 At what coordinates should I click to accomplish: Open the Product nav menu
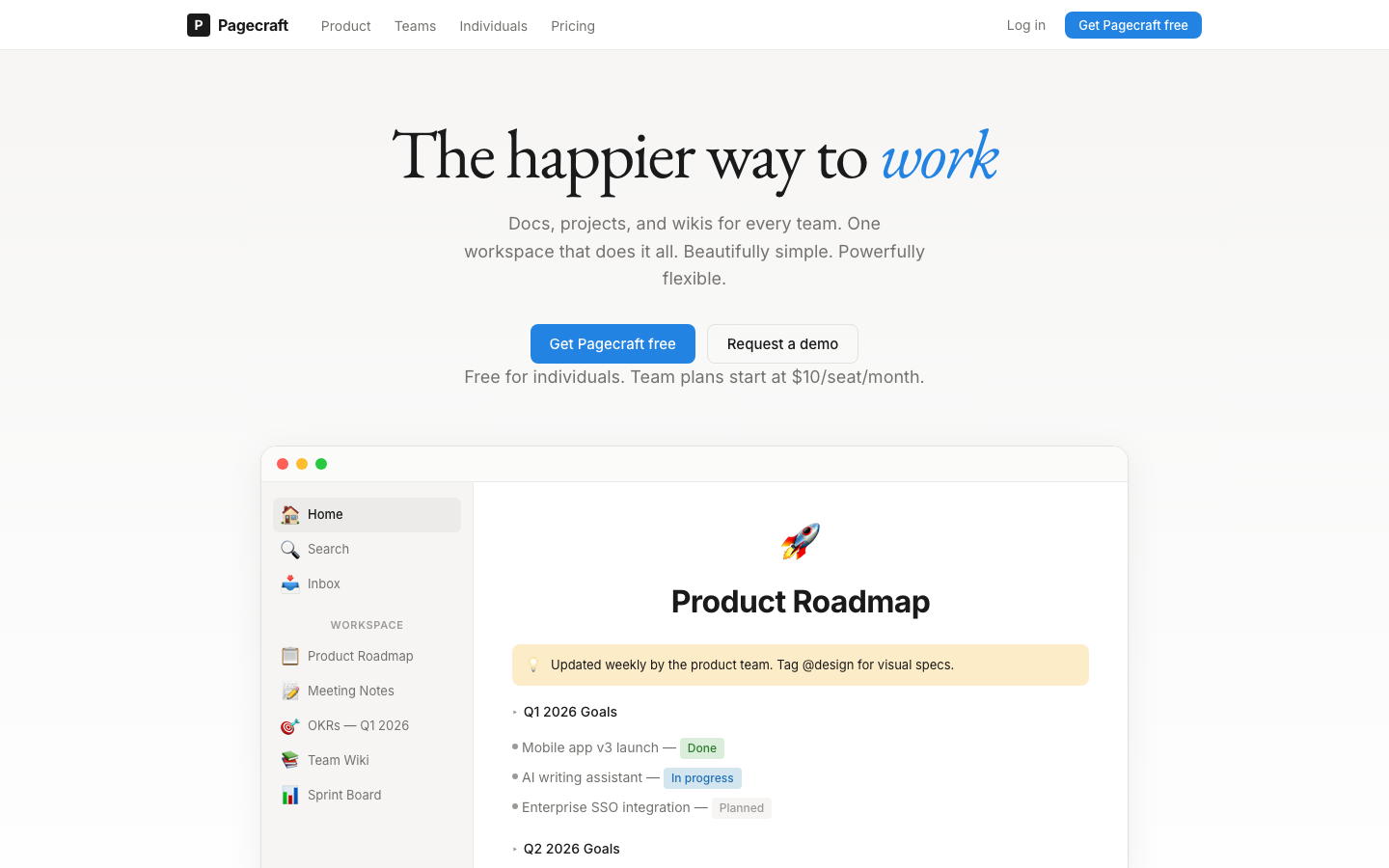346,26
